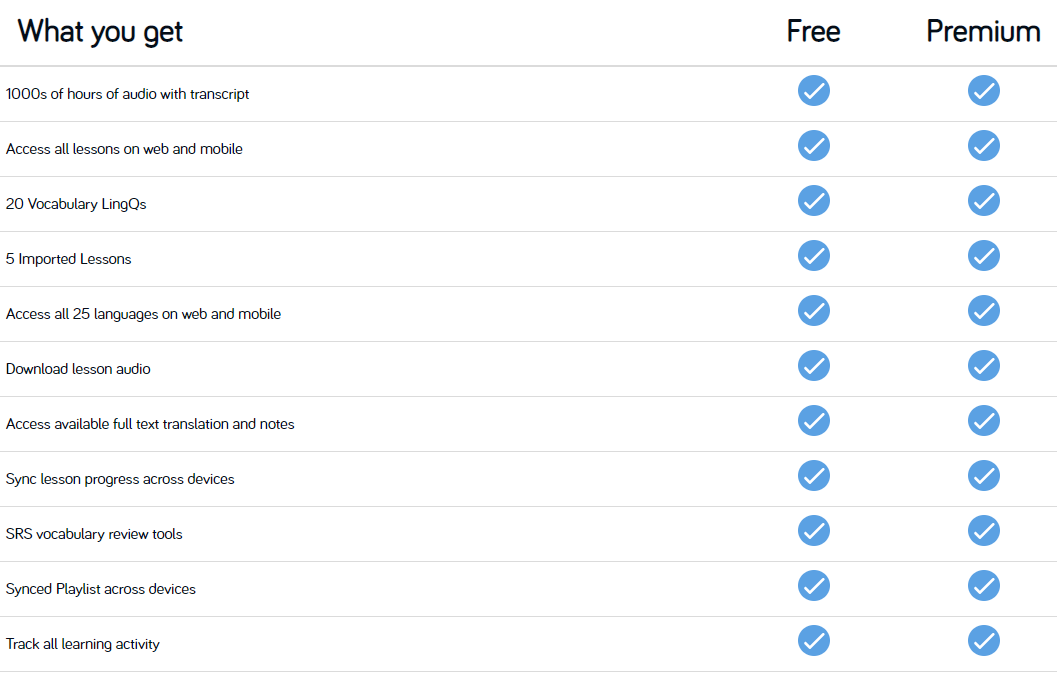Image resolution: width=1057 pixels, height=673 pixels.
Task: Click the What you get heading
Action: [100, 32]
